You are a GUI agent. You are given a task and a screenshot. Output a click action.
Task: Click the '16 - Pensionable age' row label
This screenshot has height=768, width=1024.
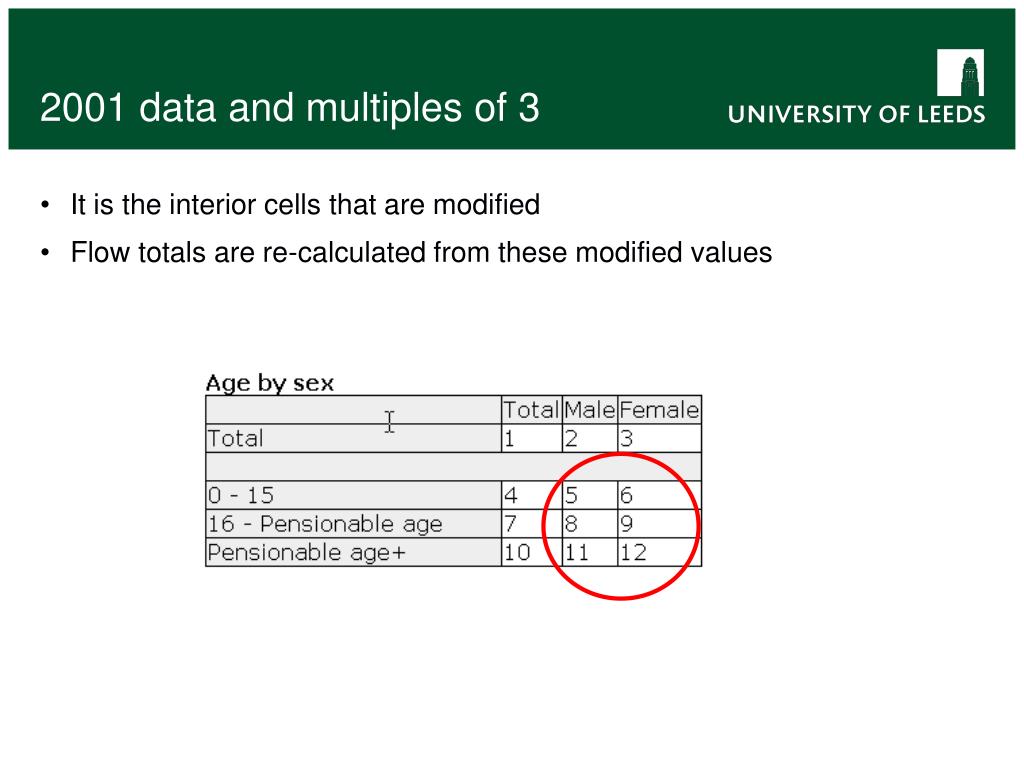point(353,524)
